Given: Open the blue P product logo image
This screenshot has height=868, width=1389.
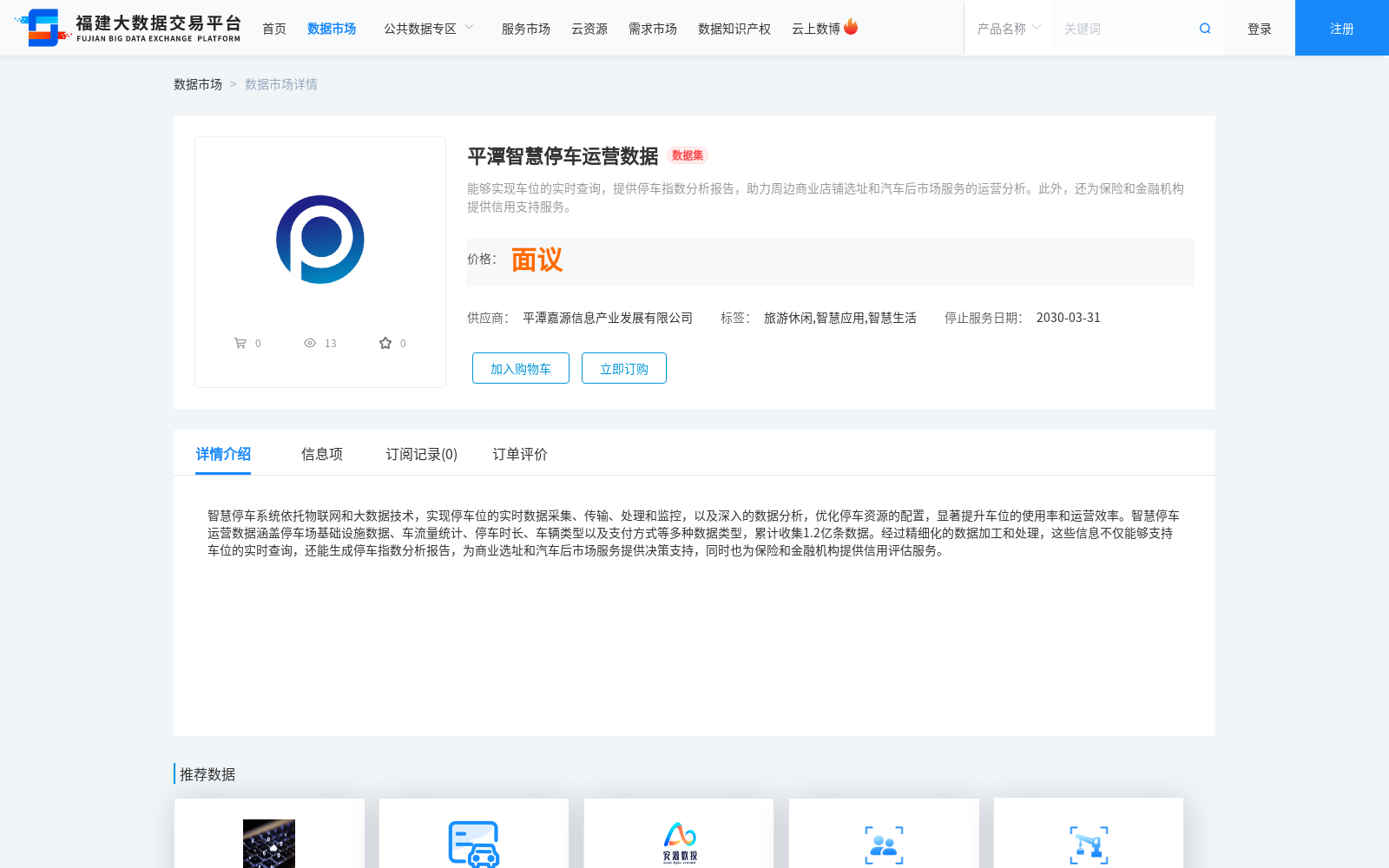Looking at the screenshot, I should (x=320, y=240).
